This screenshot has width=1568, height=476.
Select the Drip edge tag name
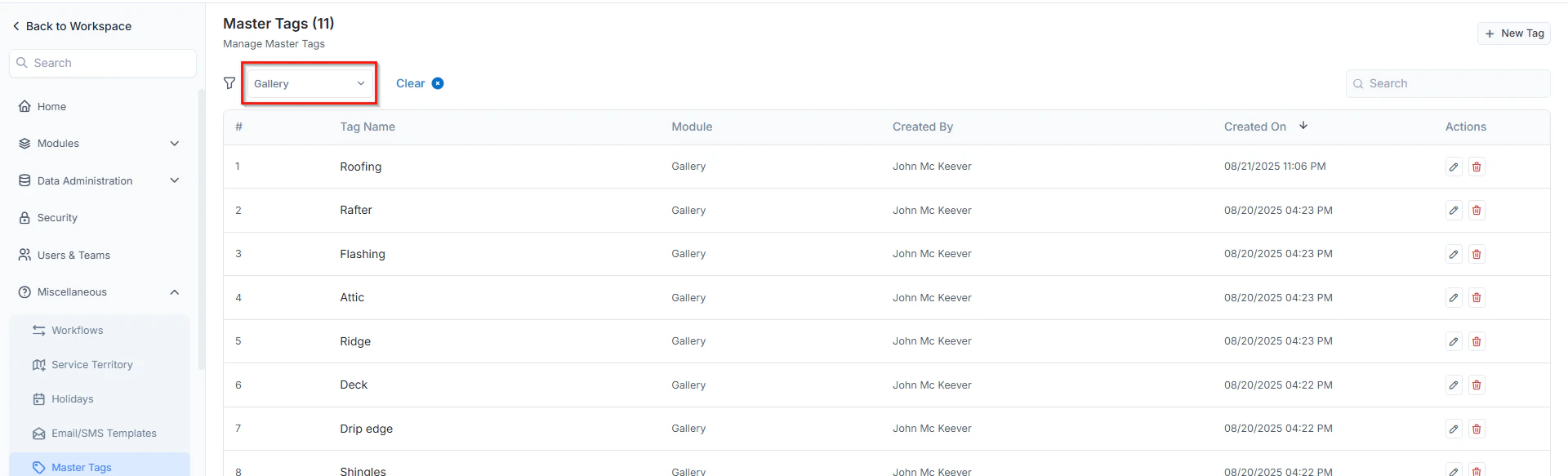(367, 429)
